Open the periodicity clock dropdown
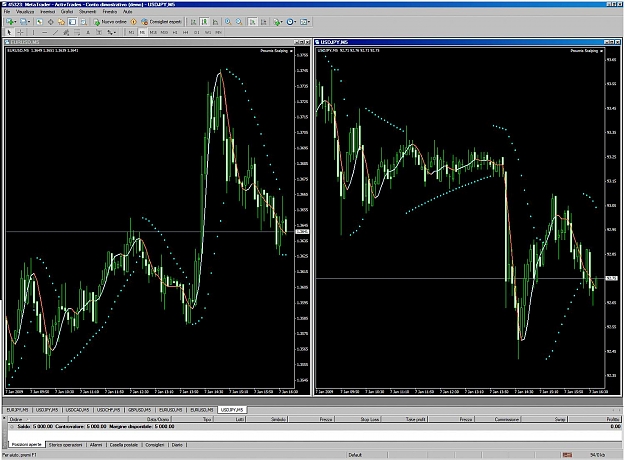The width and height of the screenshot is (625, 460). (x=291, y=22)
